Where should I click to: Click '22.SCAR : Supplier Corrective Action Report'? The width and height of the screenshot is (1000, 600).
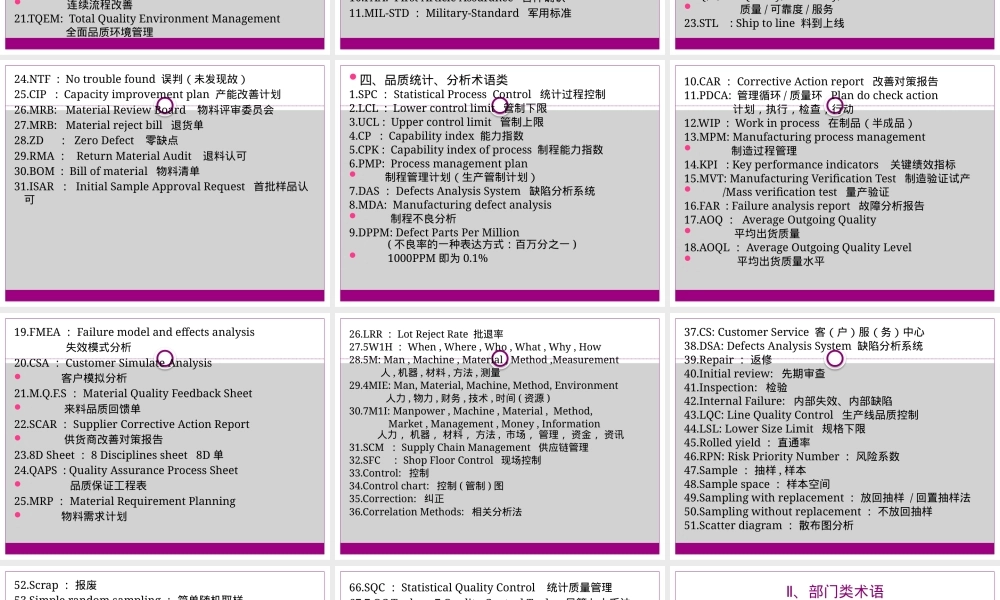[x=132, y=424]
